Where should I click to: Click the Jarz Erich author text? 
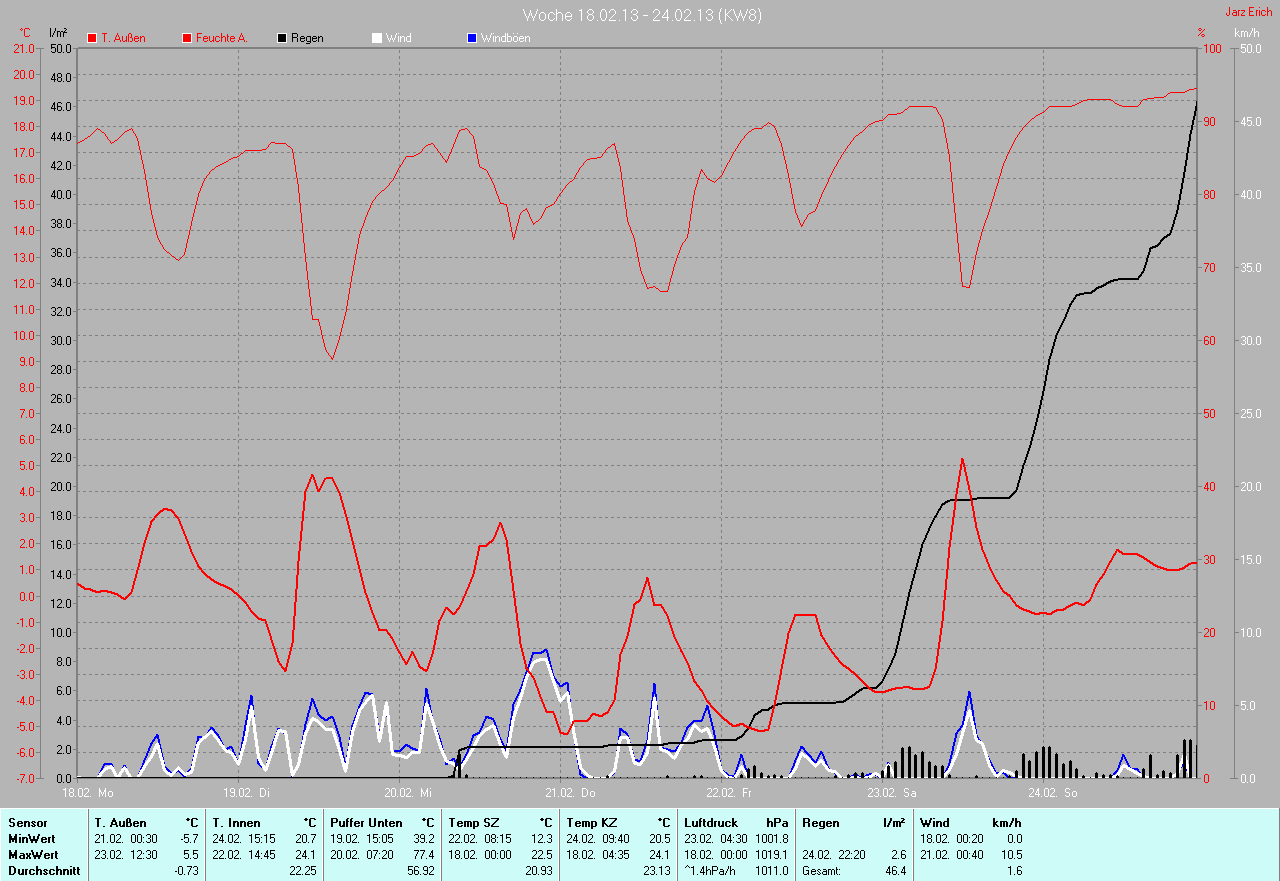1249,12
